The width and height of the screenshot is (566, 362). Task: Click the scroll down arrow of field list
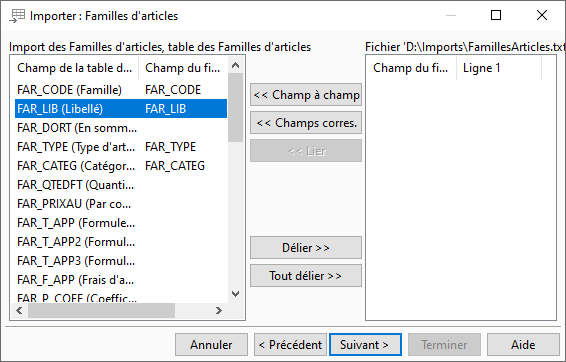236,294
